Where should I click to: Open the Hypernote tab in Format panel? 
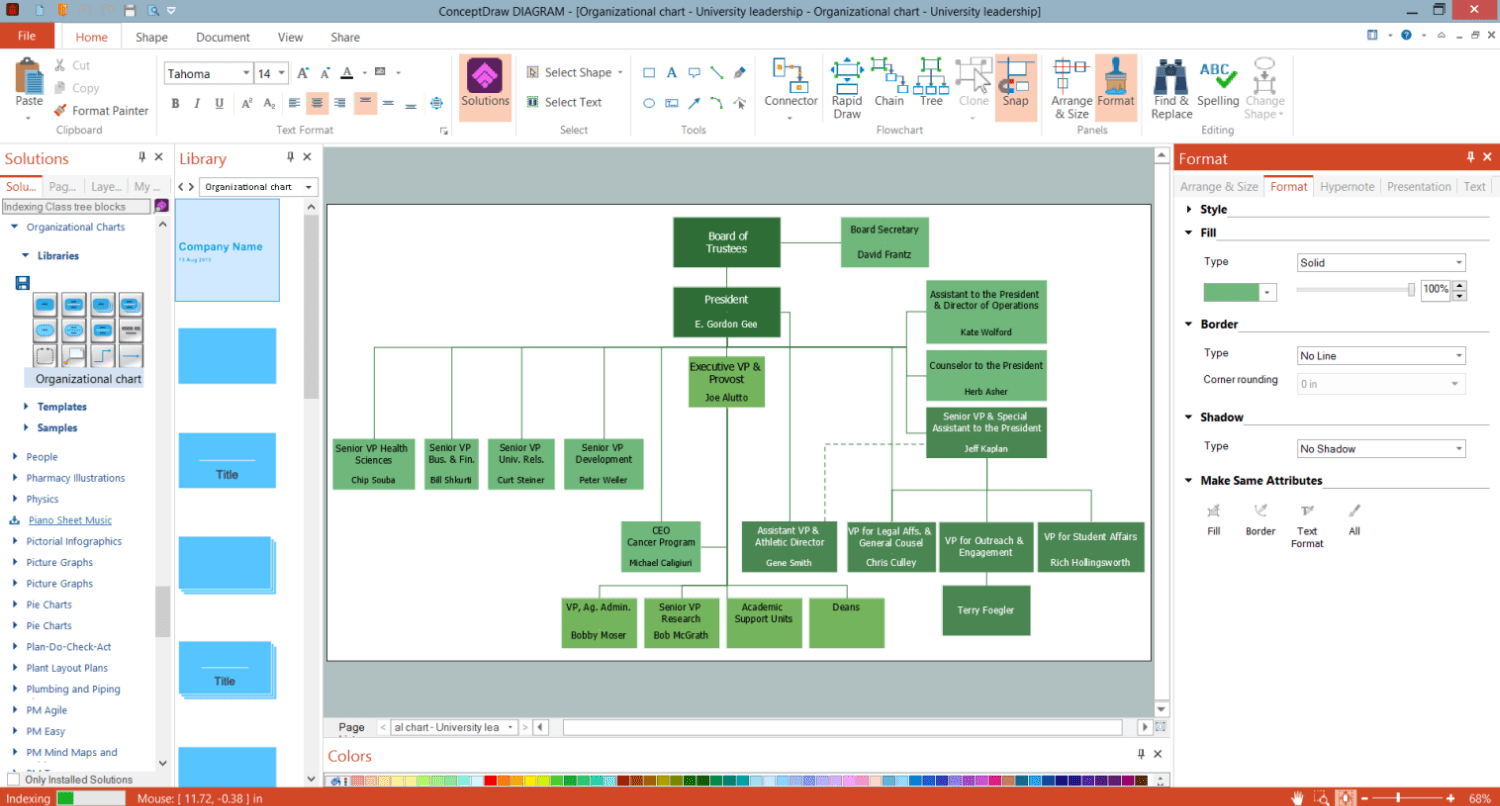pos(1347,187)
